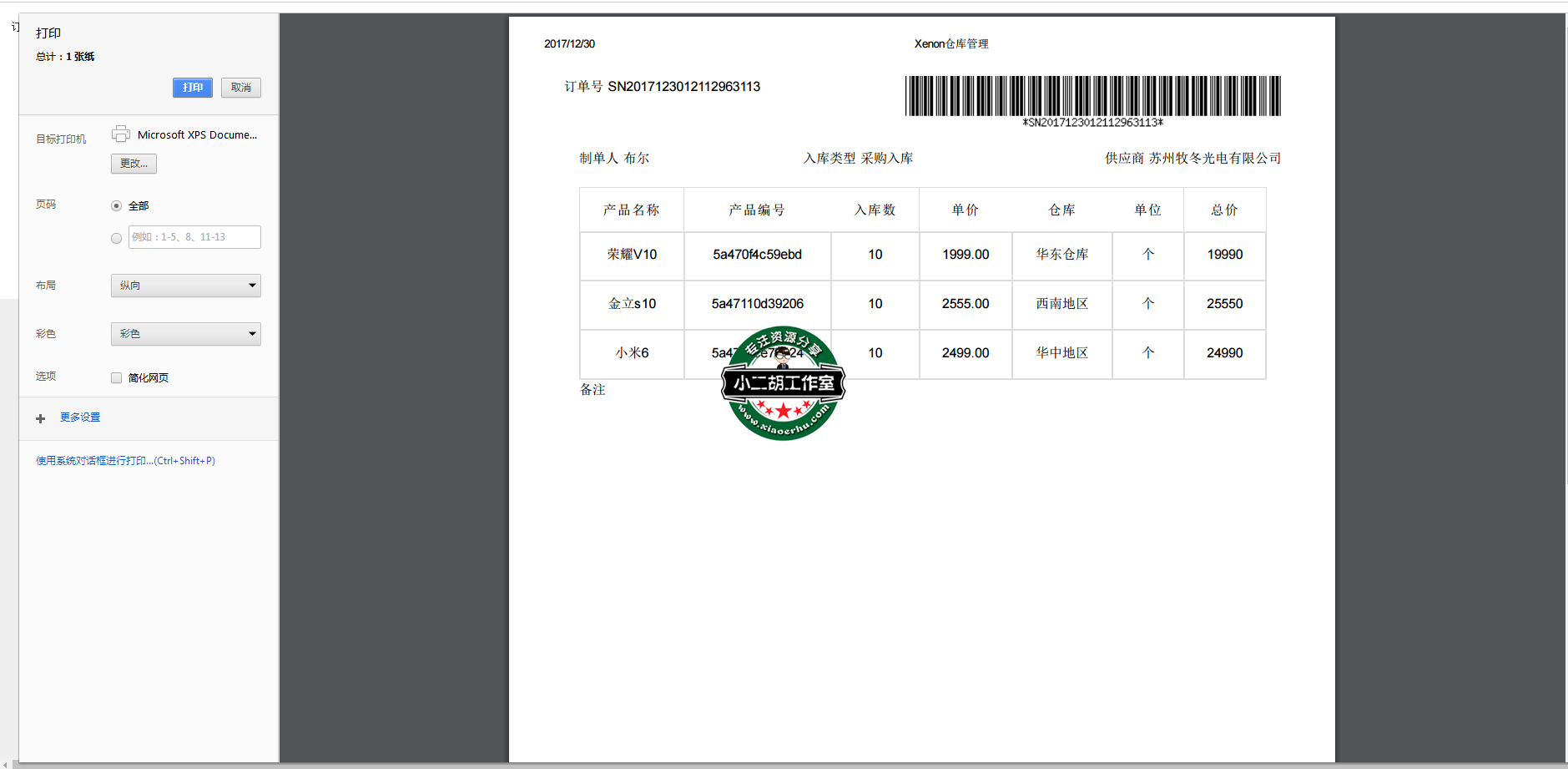Screen dimensions: 1568x769
Task: Click the 荣耀V10 product cell
Action: point(632,255)
